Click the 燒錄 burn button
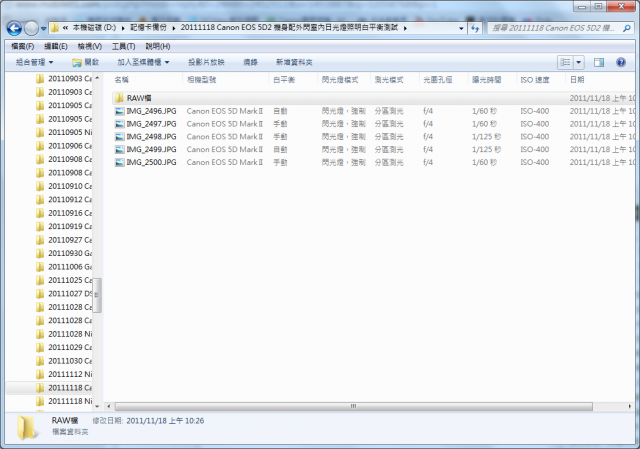 pyautogui.click(x=250, y=62)
